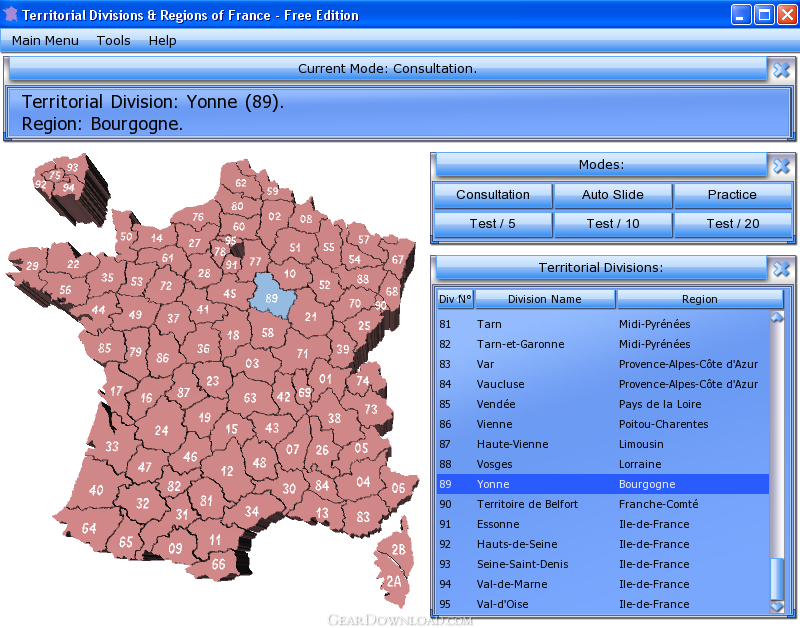Select Vienne row number 86

coord(603,424)
